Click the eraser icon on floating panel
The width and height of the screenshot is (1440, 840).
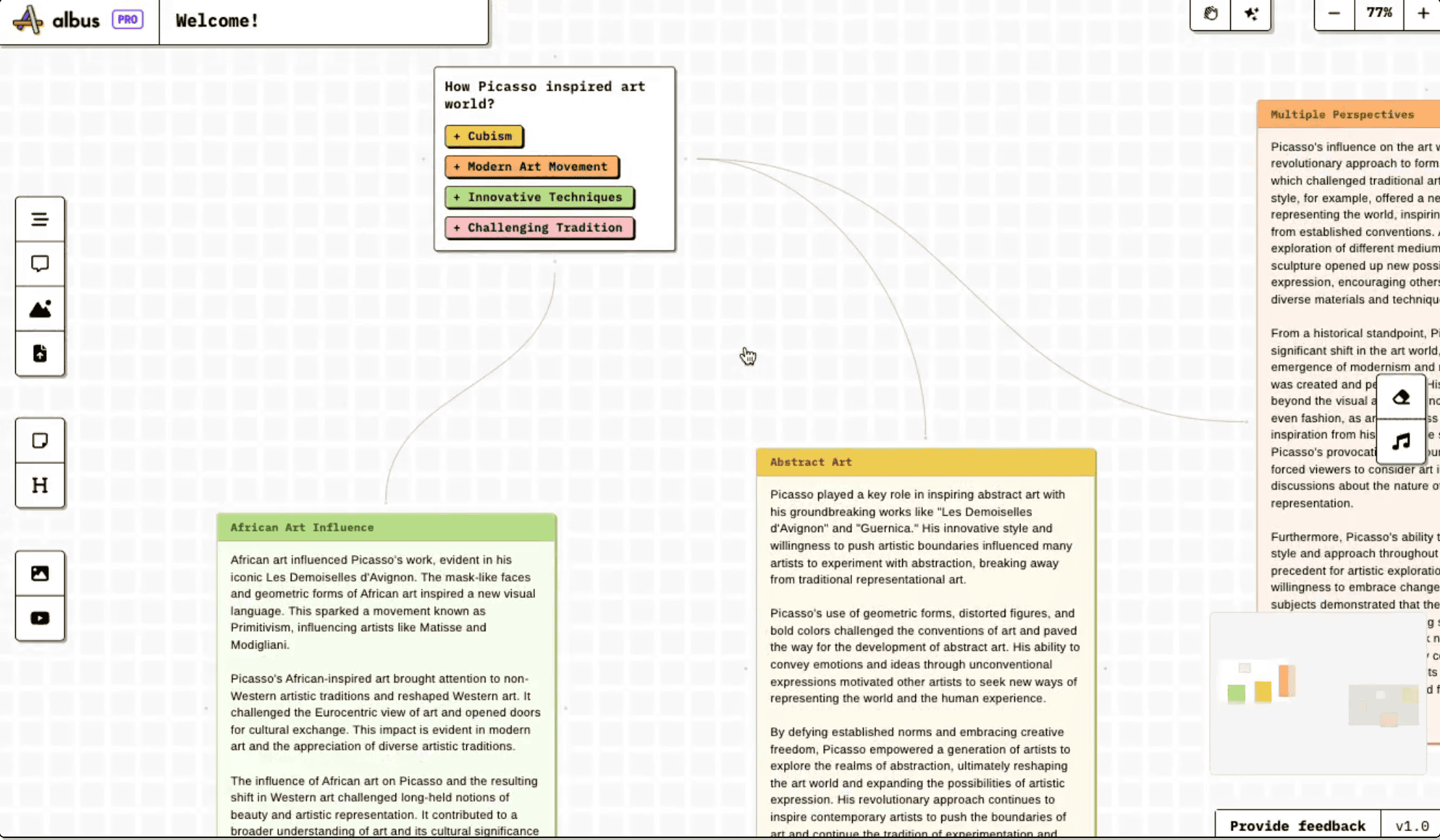(1401, 397)
